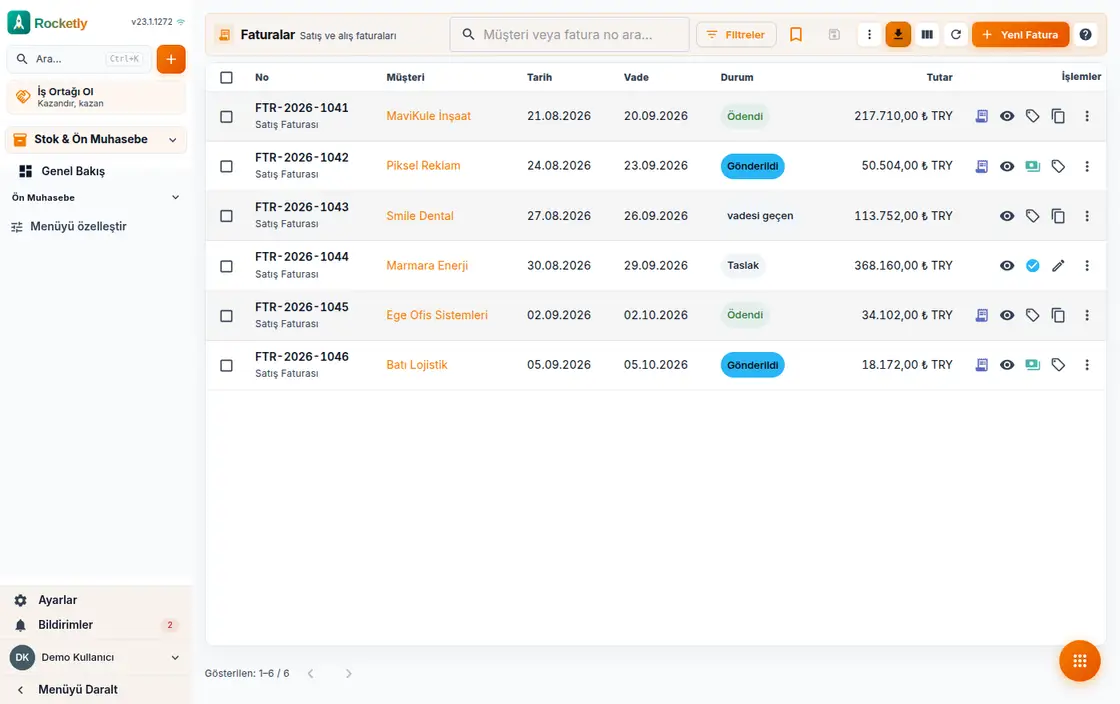
Task: Click the receipt icon for FTR-2026-1045
Action: [x=981, y=315]
